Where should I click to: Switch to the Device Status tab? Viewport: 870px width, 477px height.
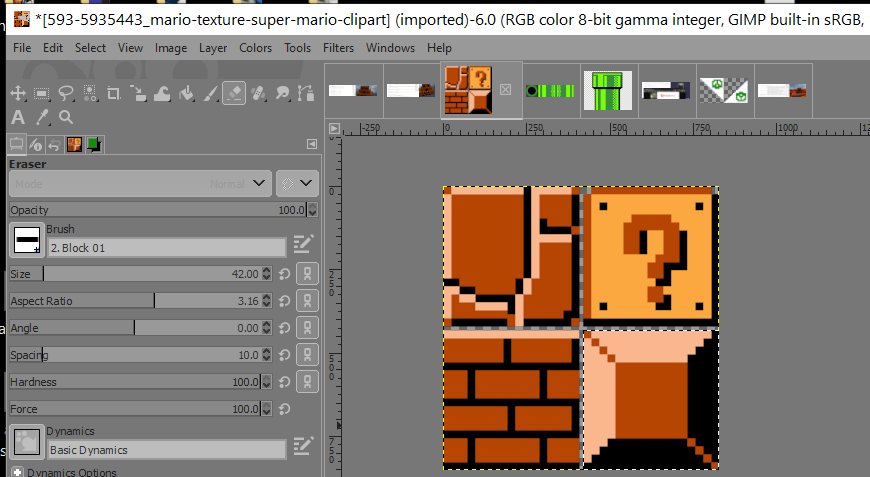click(36, 145)
